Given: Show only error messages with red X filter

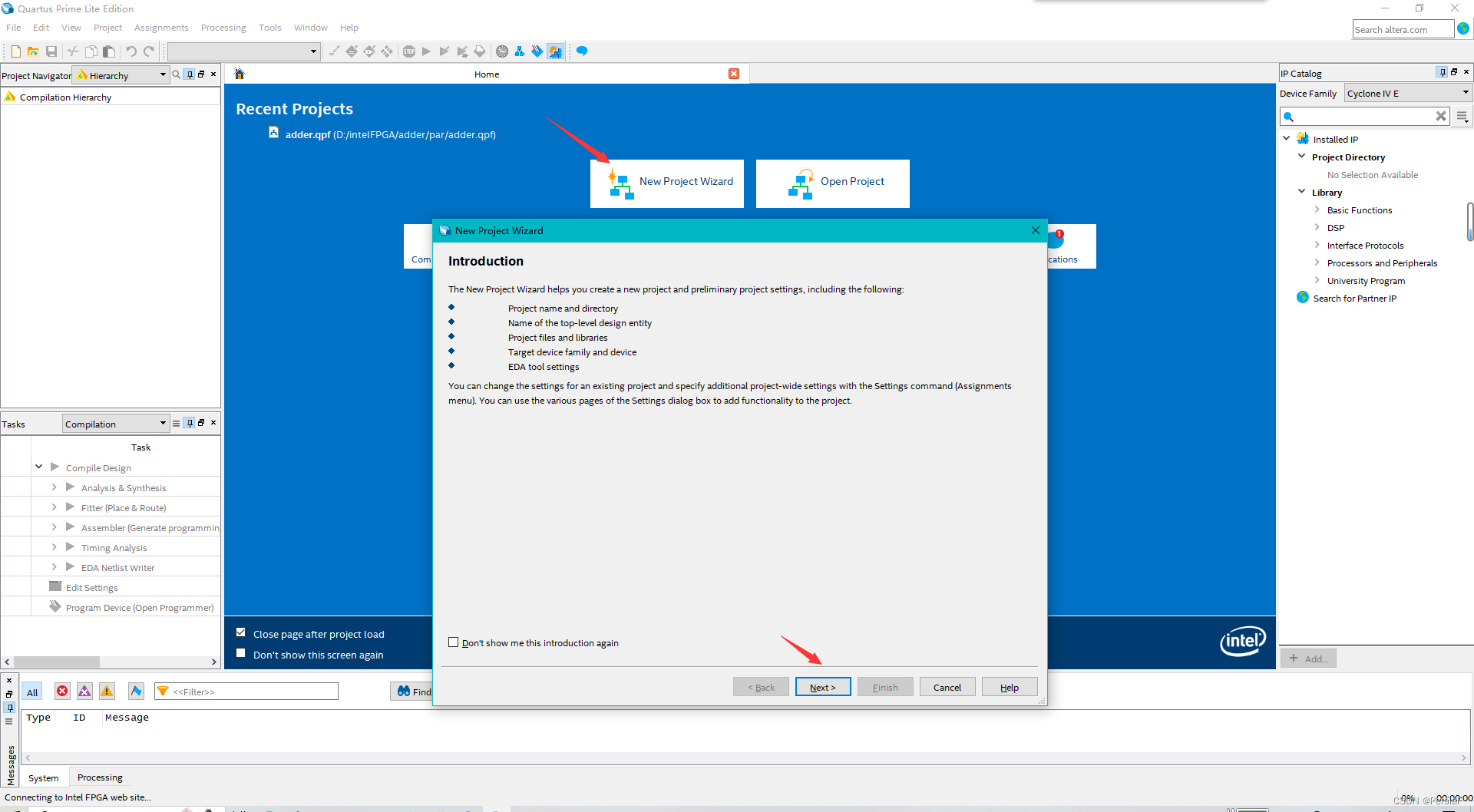Looking at the screenshot, I should 62,692.
